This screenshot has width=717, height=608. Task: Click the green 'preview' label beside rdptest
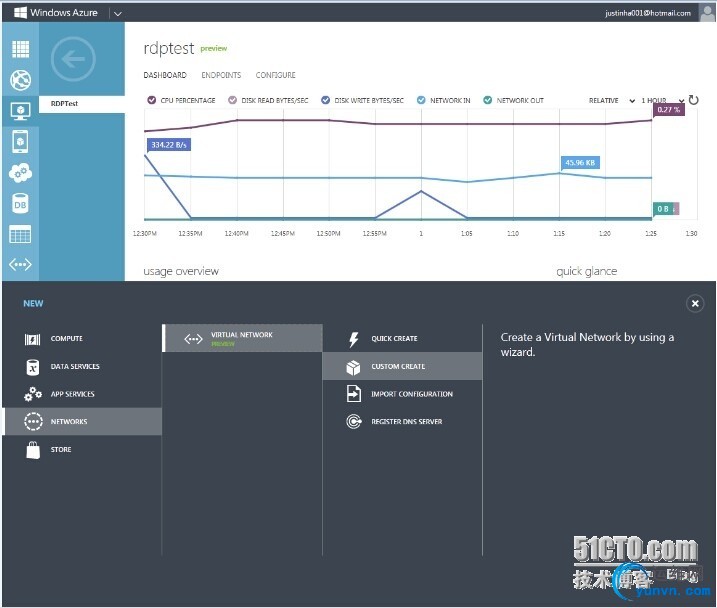tap(214, 48)
